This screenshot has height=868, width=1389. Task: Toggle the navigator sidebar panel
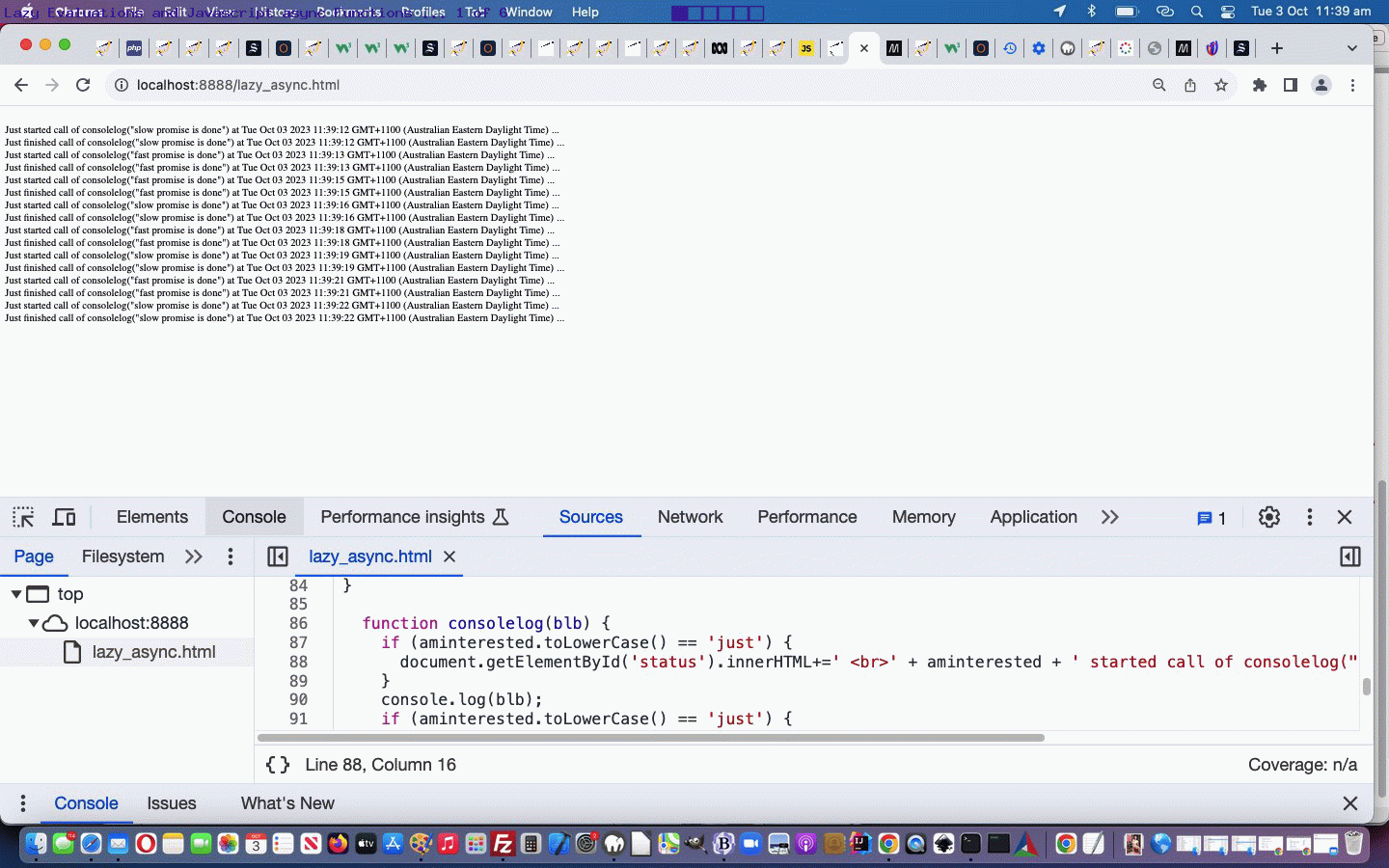(x=278, y=556)
